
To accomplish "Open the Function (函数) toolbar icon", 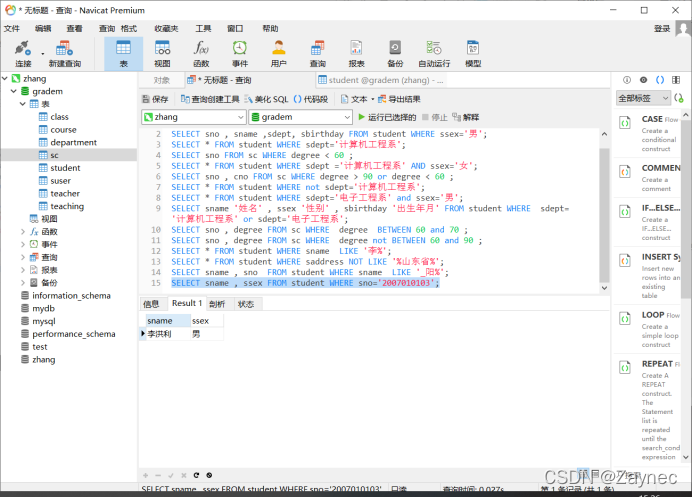I will pos(201,53).
